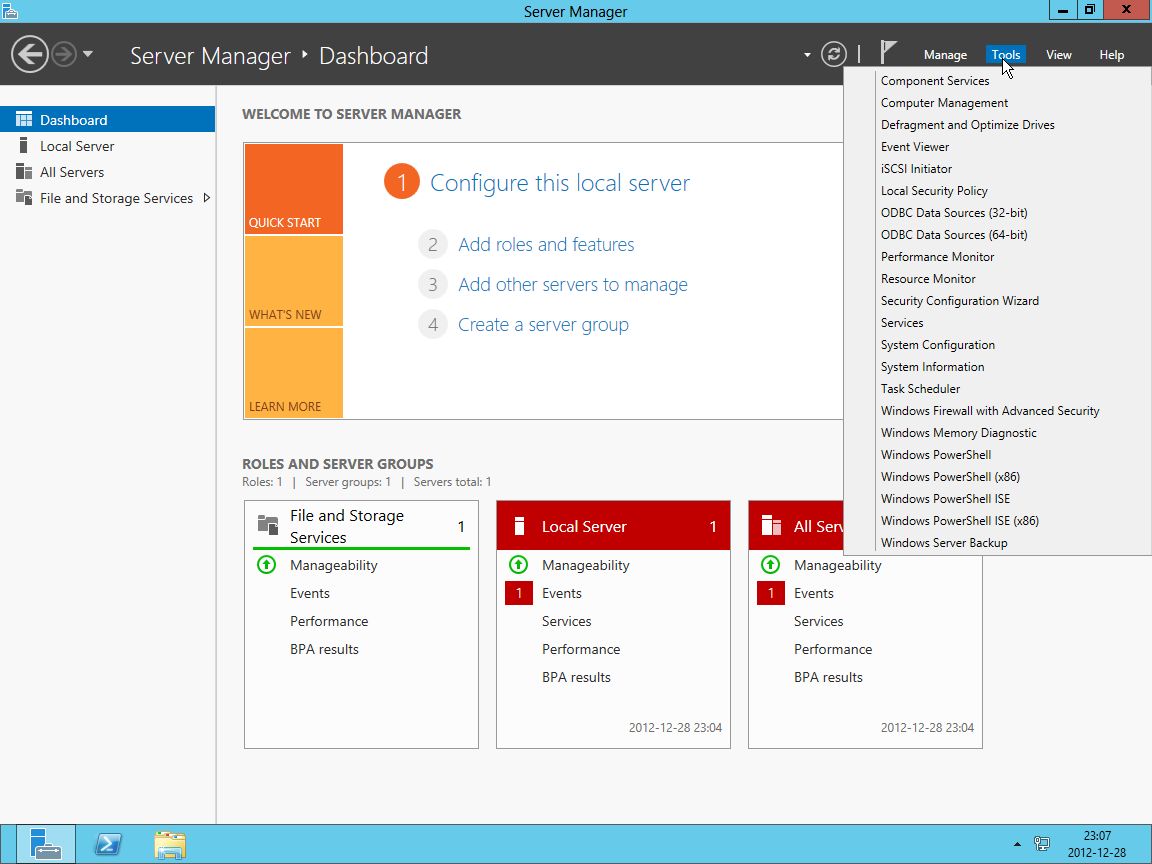Click the Dashboard grid icon in sidebar

24,120
